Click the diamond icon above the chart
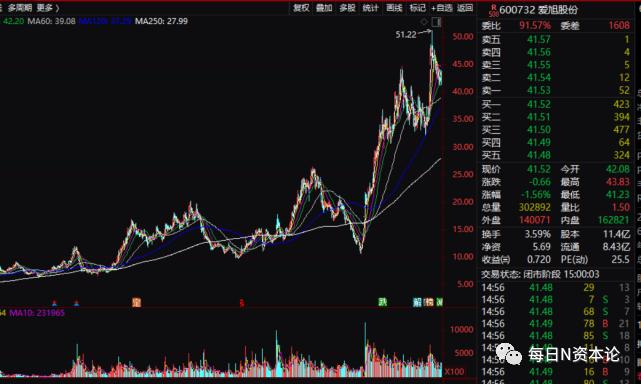Viewport: 641px width, 384px height. click(424, 21)
